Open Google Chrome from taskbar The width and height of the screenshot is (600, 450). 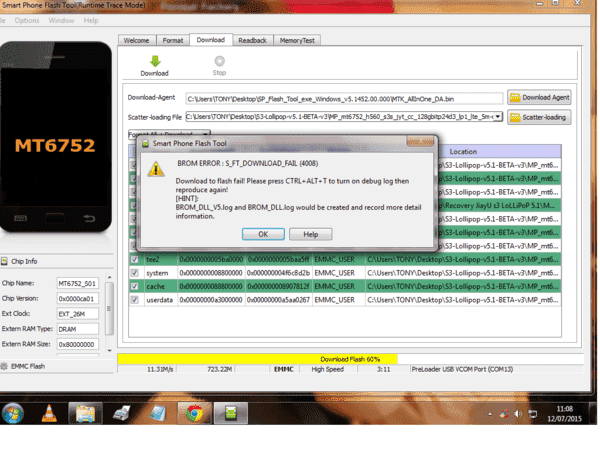[194, 413]
